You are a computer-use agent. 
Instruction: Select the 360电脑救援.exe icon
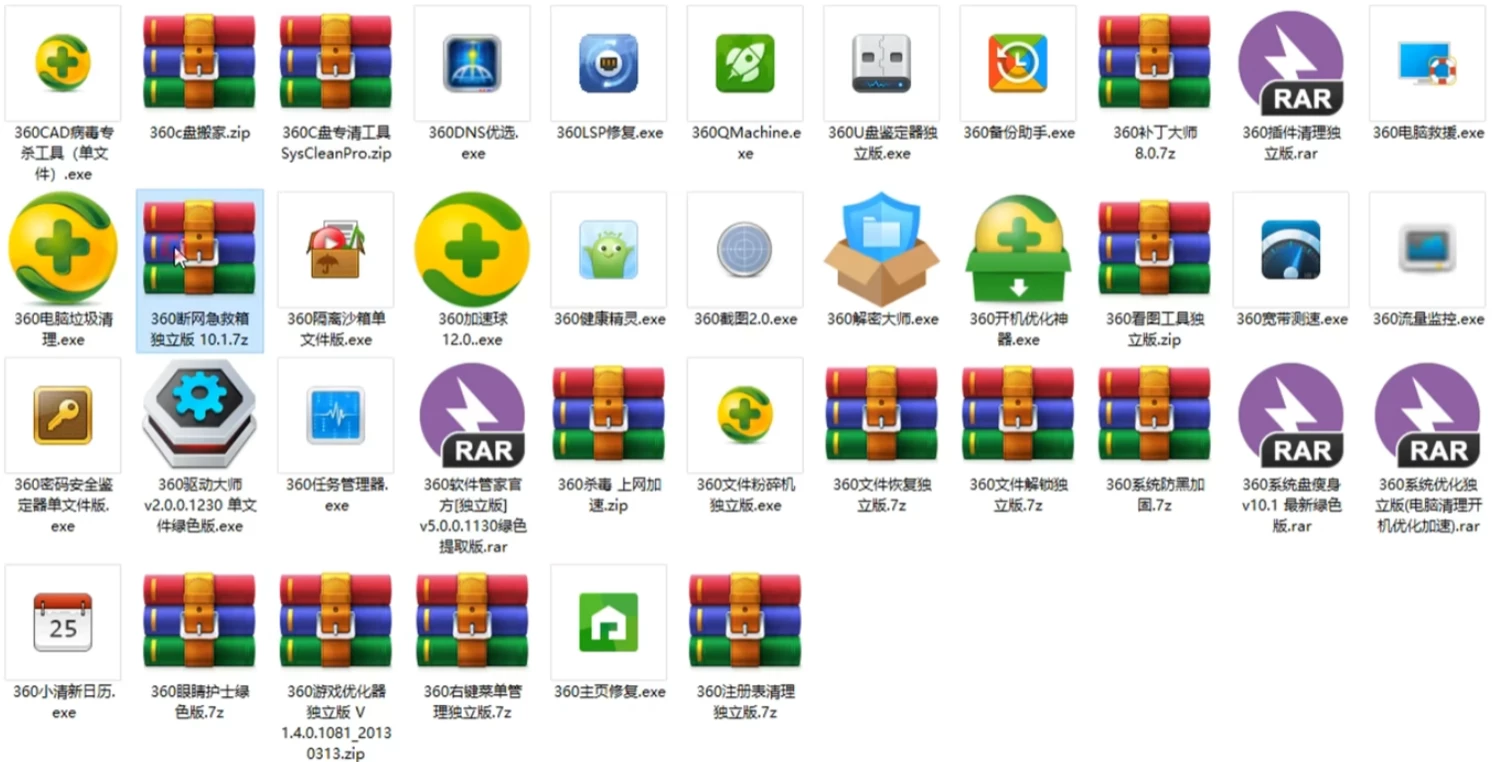point(1427,63)
